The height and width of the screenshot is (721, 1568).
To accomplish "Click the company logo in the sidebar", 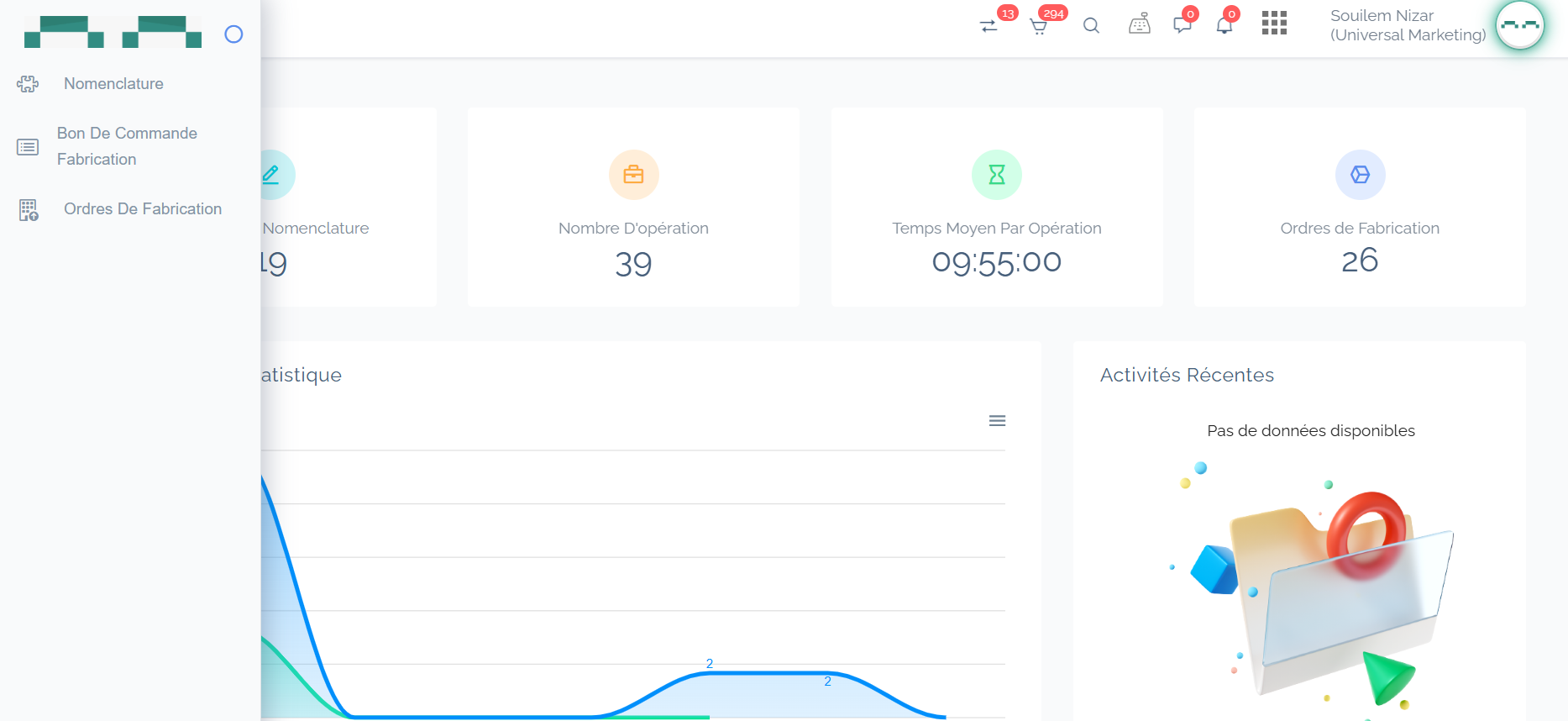I will (113, 33).
